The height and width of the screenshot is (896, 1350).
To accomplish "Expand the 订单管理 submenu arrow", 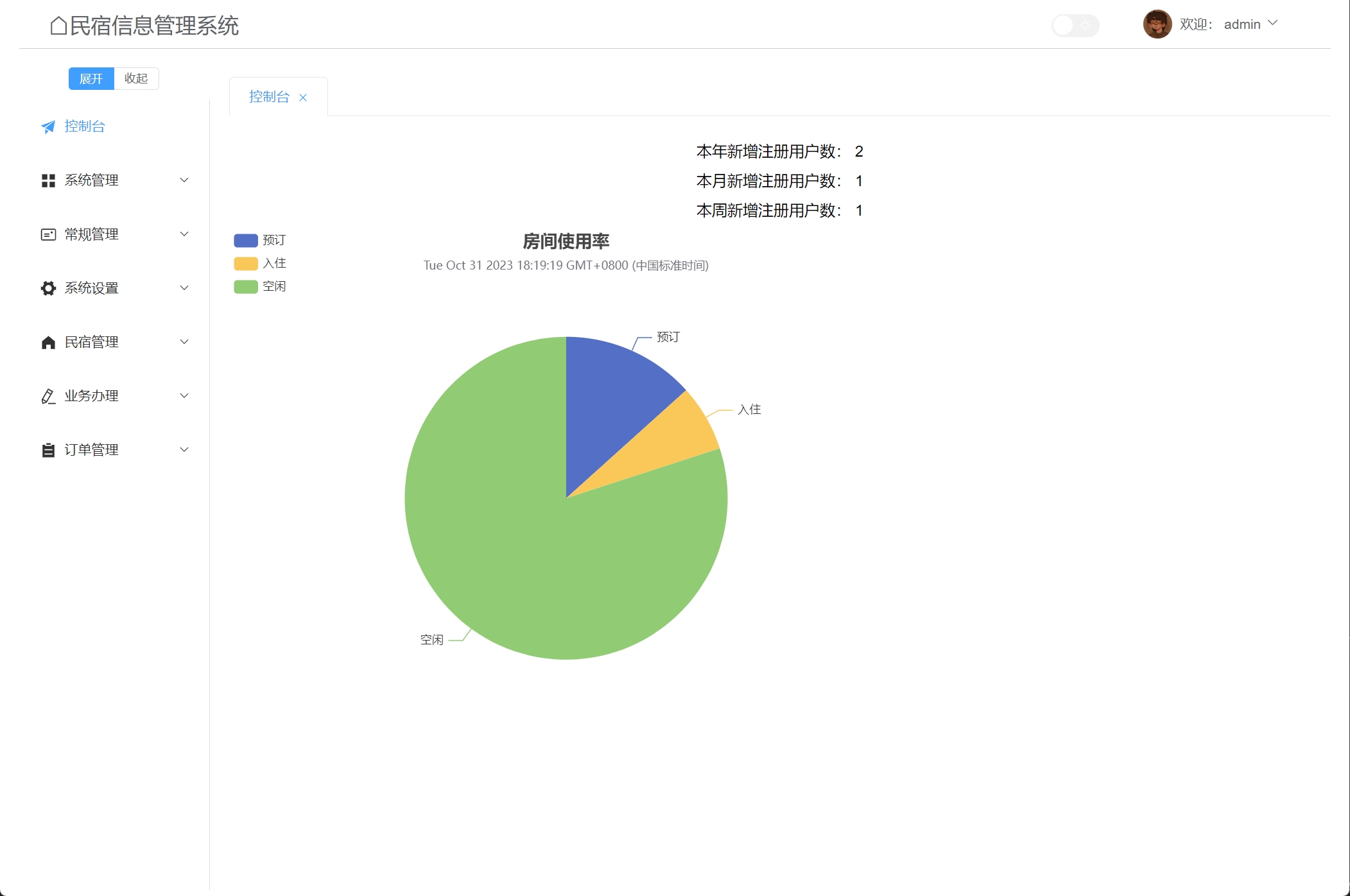I will pyautogui.click(x=184, y=450).
